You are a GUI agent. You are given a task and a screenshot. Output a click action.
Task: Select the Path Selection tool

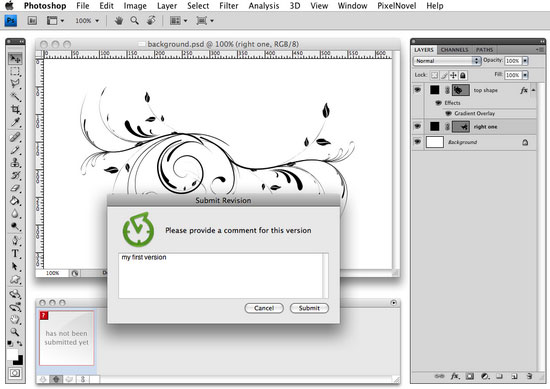pyautogui.click(x=15, y=266)
